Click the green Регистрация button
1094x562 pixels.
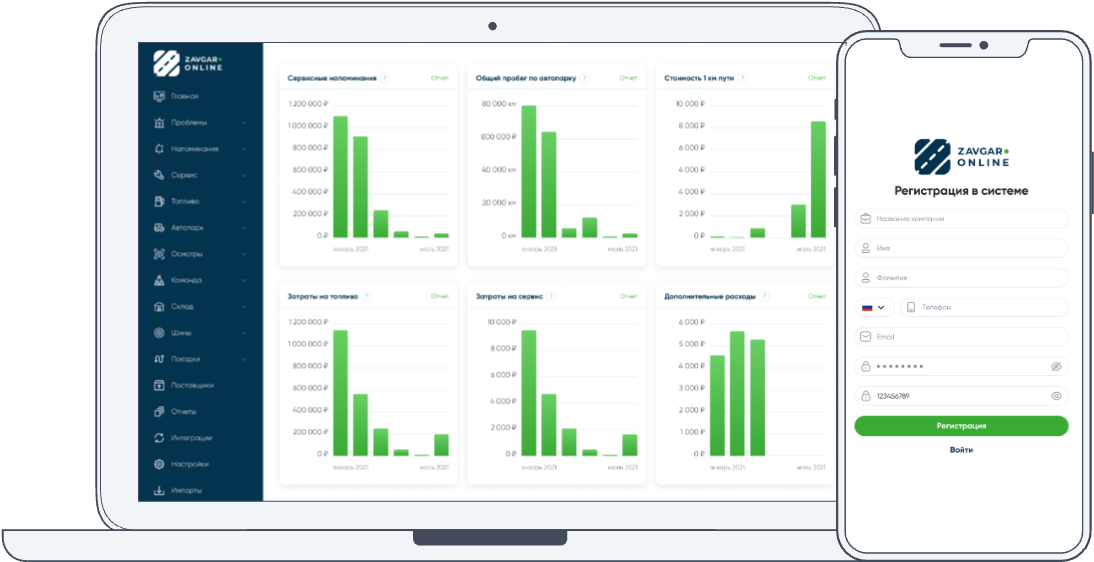pos(961,426)
